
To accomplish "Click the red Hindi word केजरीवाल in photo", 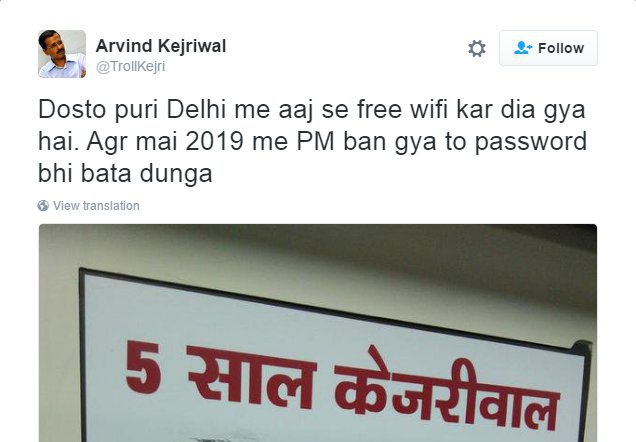I will (x=447, y=388).
